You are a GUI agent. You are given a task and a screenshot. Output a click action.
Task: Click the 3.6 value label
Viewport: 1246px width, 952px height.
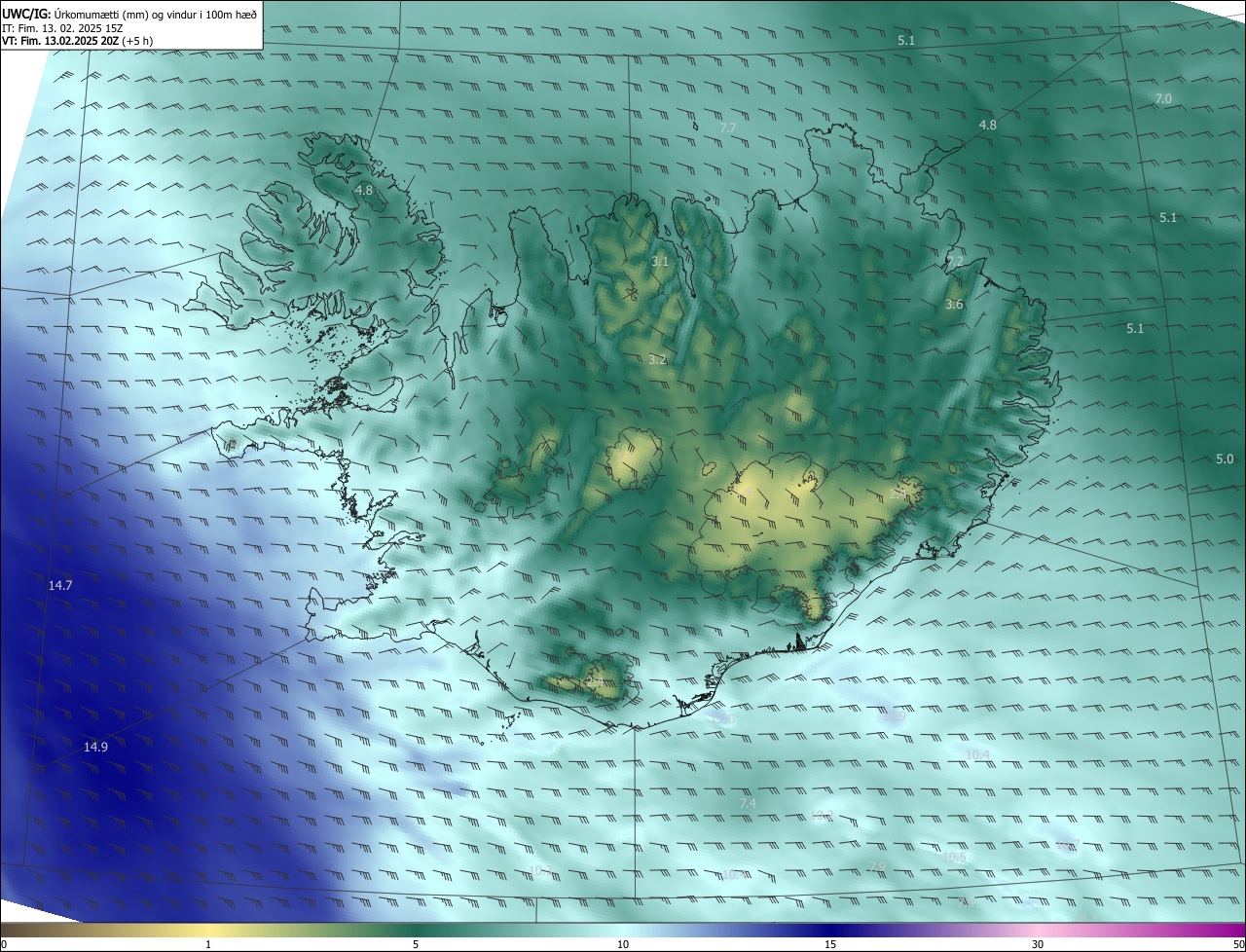pos(954,305)
